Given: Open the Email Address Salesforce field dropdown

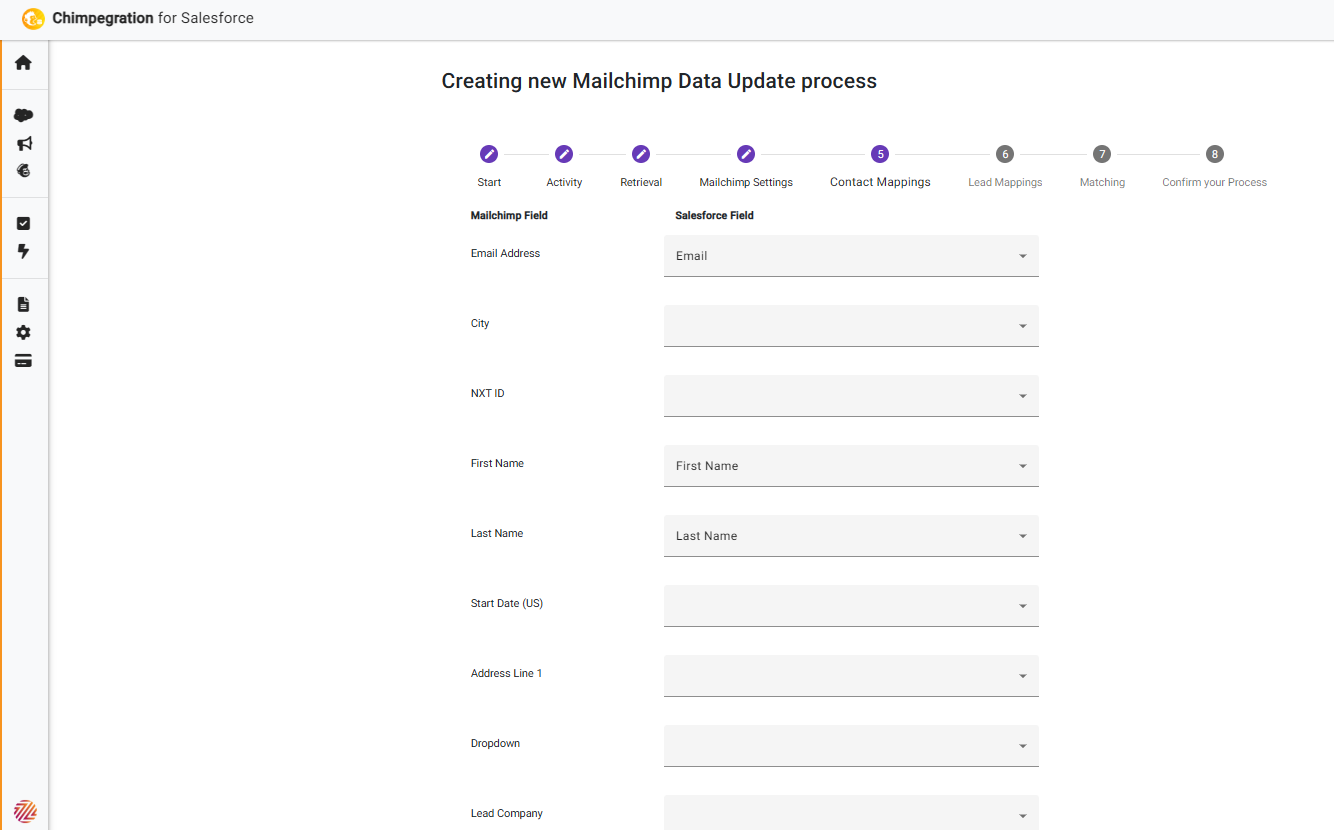Looking at the screenshot, I should pyautogui.click(x=850, y=256).
